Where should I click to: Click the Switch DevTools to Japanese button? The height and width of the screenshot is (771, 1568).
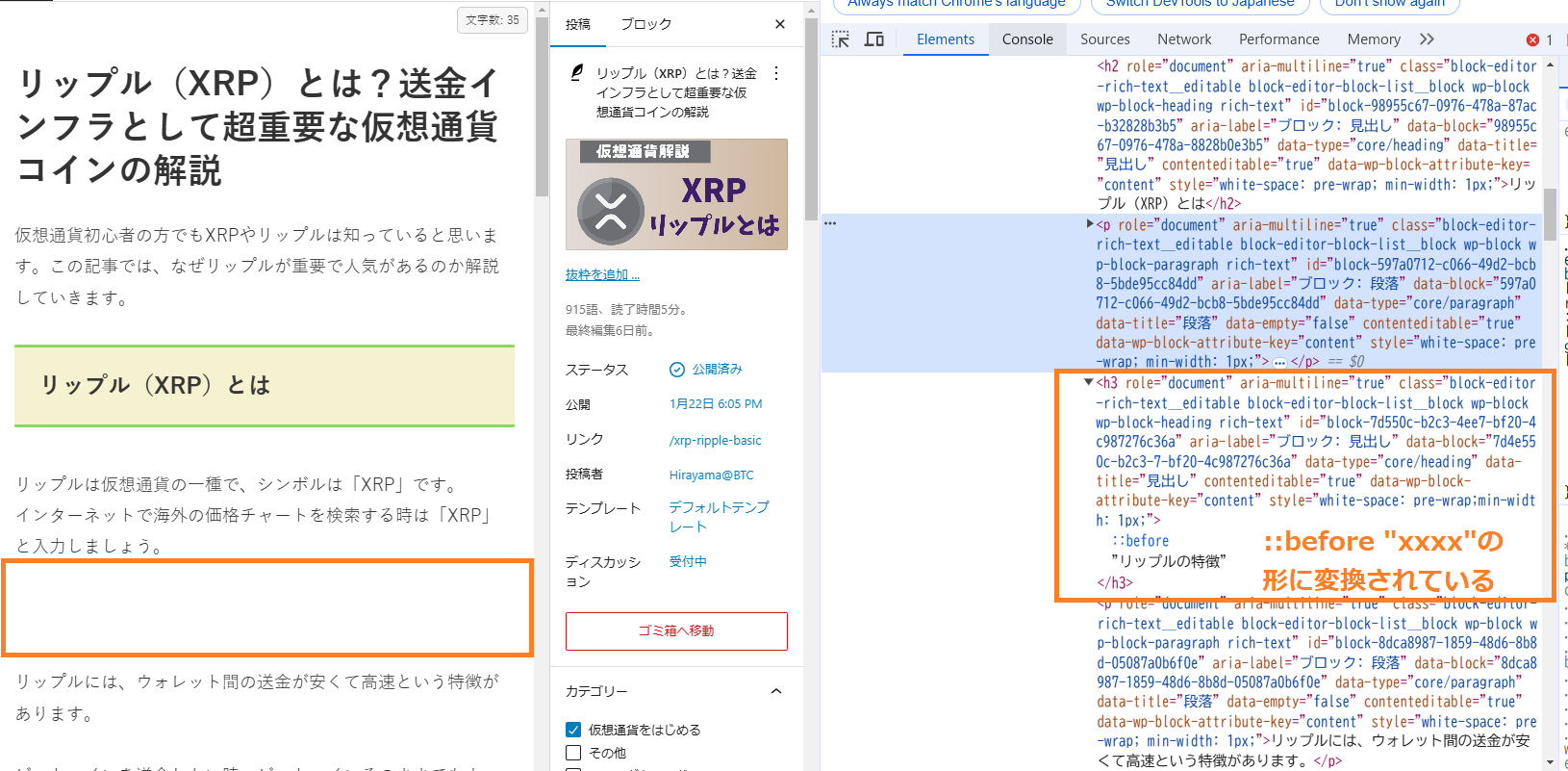(x=1200, y=3)
